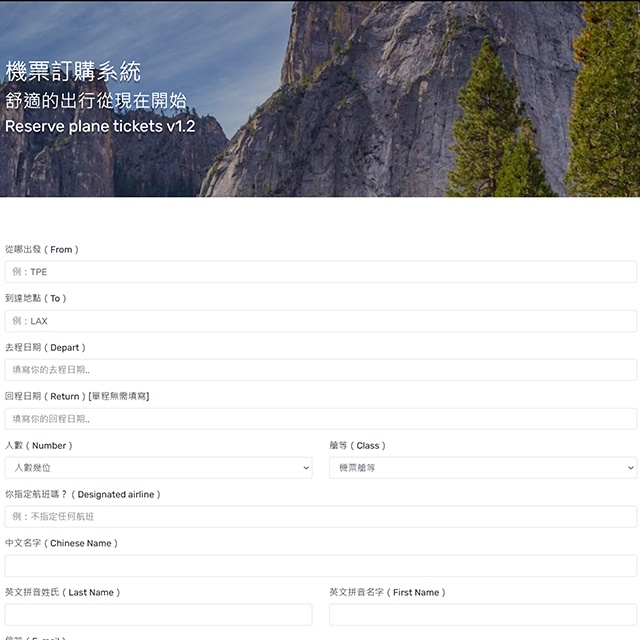Expand the Class cabin dropdown
Screen dimensions: 640x640
[x=482, y=468]
